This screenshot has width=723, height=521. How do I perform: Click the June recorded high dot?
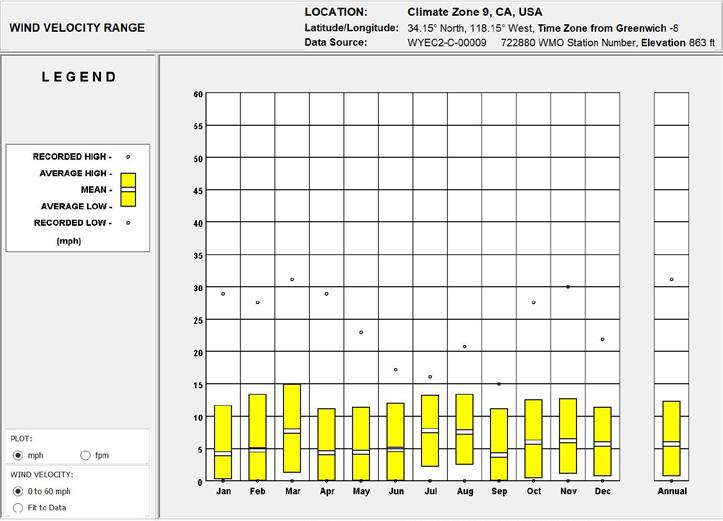pyautogui.click(x=396, y=369)
